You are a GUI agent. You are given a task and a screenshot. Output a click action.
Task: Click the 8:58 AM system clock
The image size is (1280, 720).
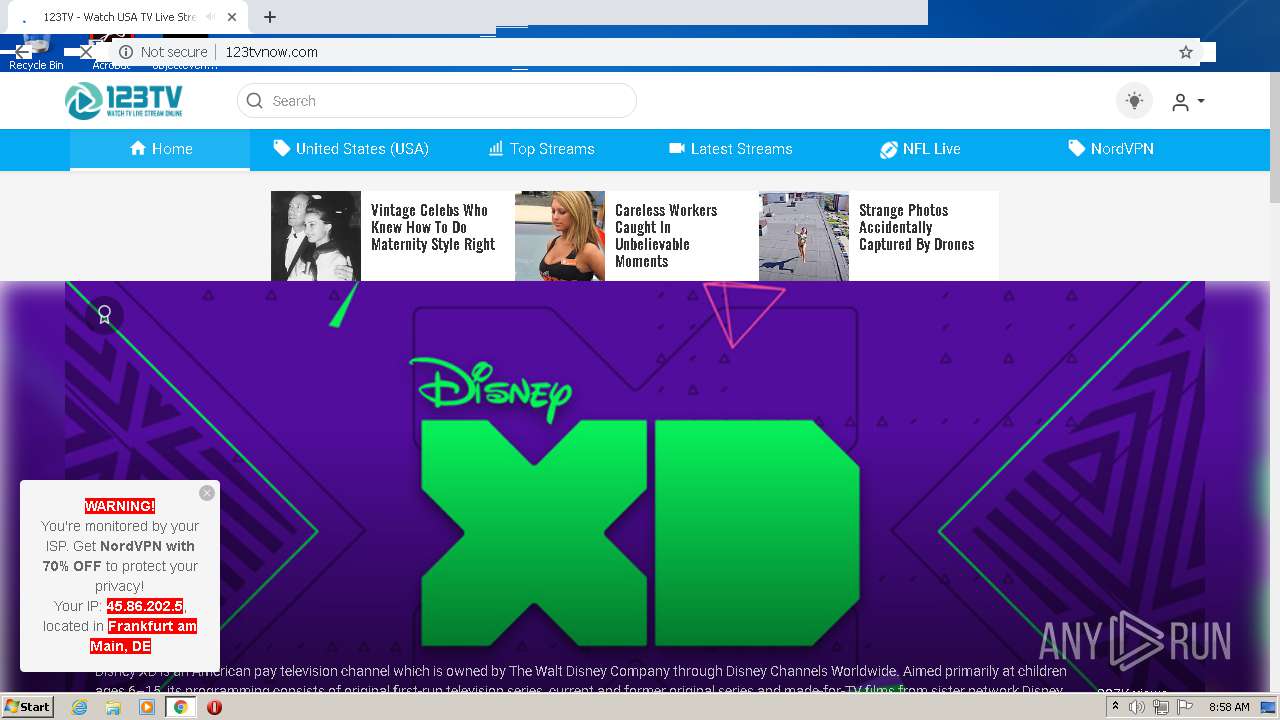[1228, 707]
